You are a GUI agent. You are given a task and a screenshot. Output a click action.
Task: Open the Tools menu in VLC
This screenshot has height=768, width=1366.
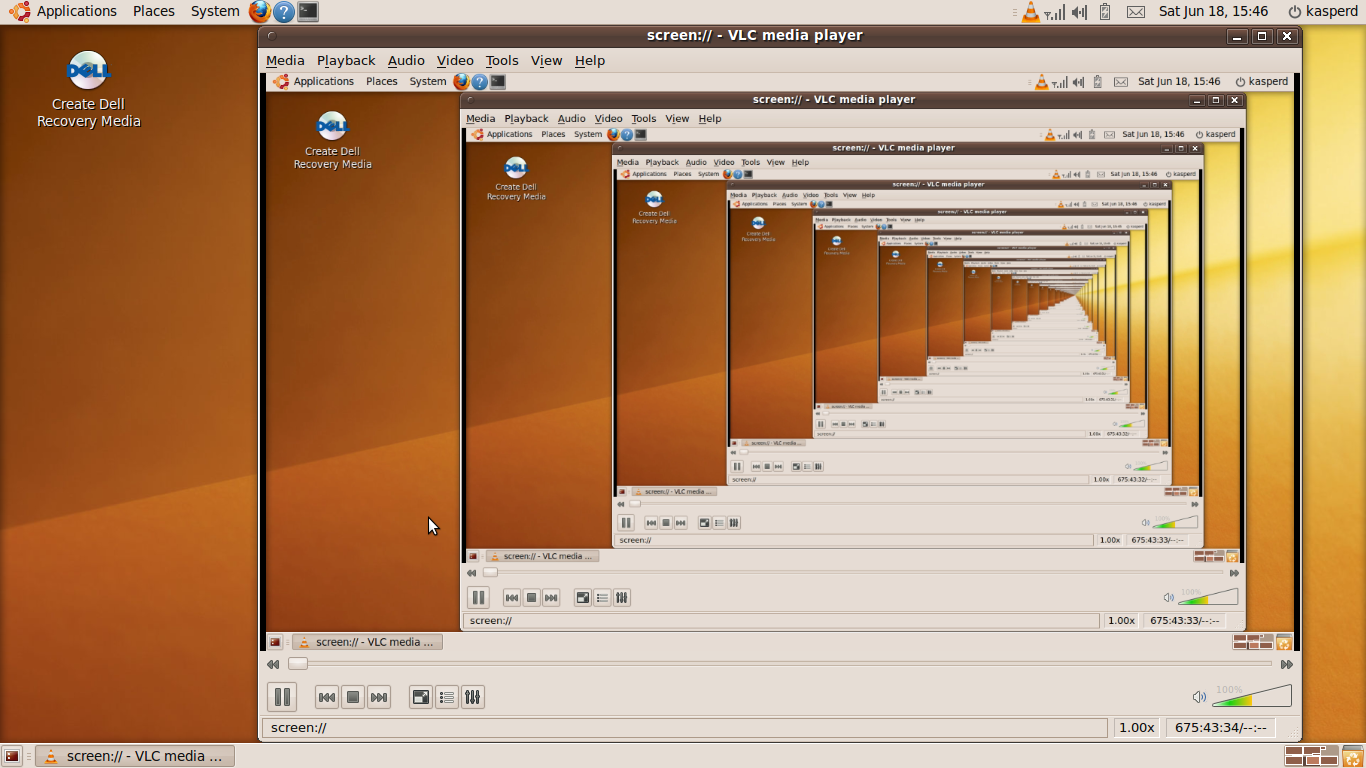point(502,60)
